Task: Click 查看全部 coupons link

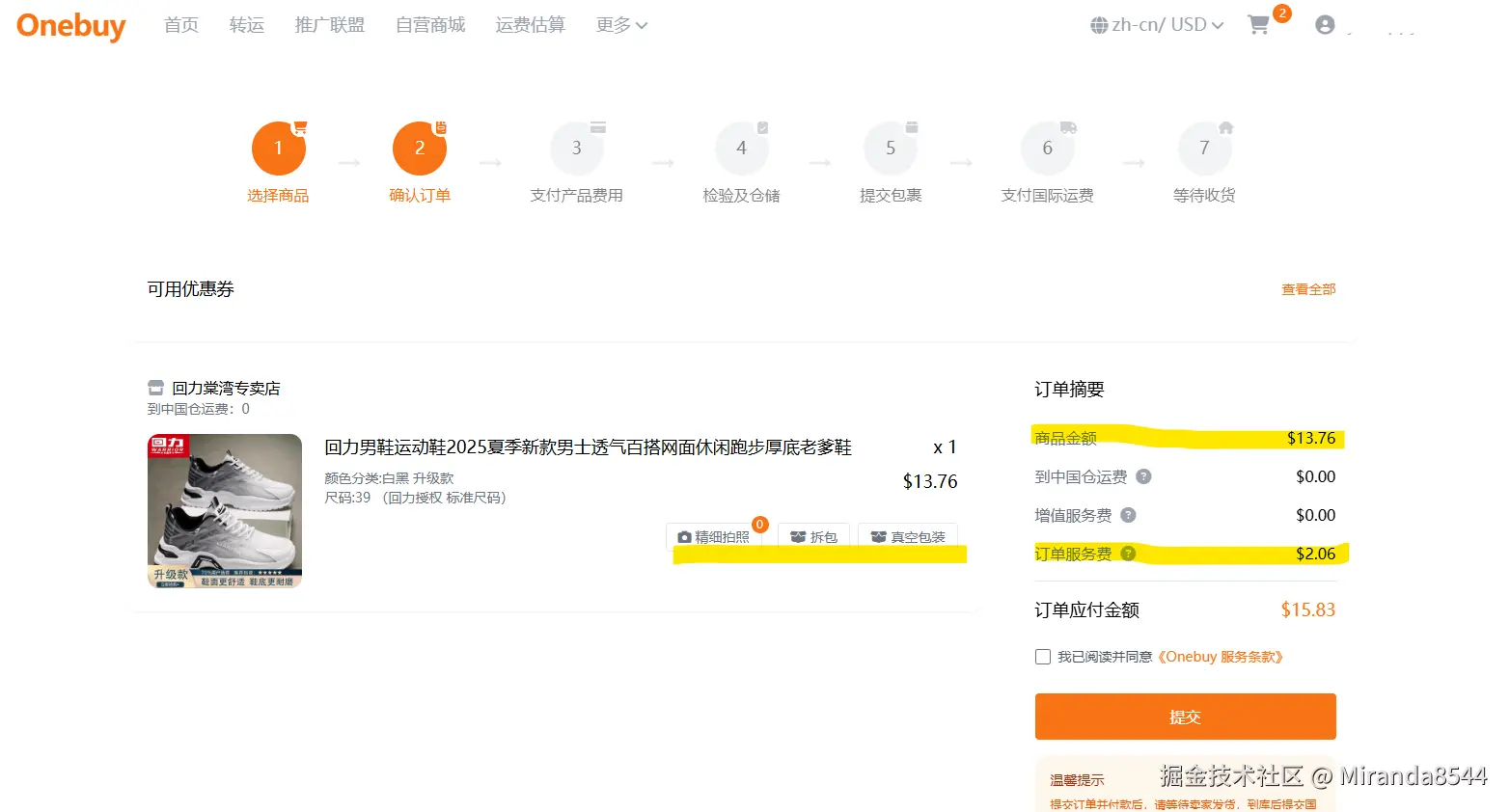Action: [x=1308, y=289]
